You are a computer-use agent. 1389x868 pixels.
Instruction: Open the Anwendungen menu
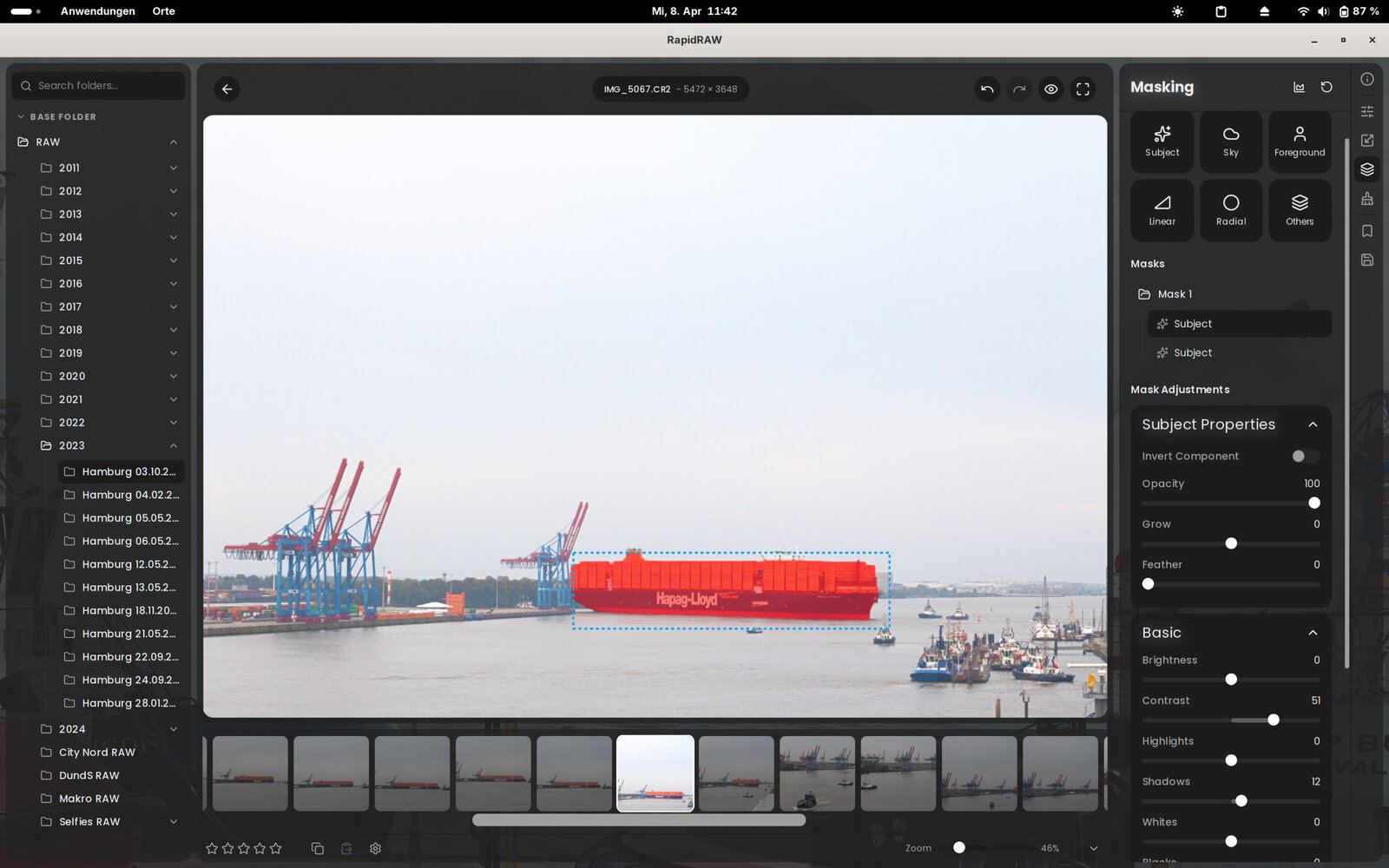[97, 11]
